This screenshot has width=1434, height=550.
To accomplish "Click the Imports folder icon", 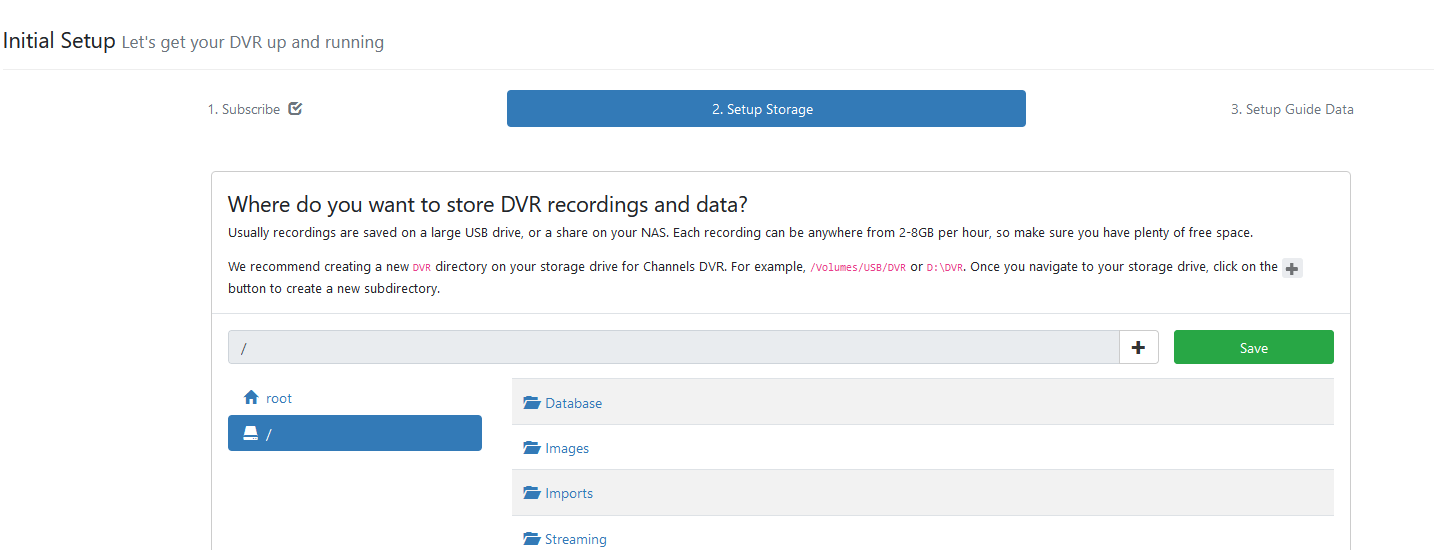I will pos(531,493).
